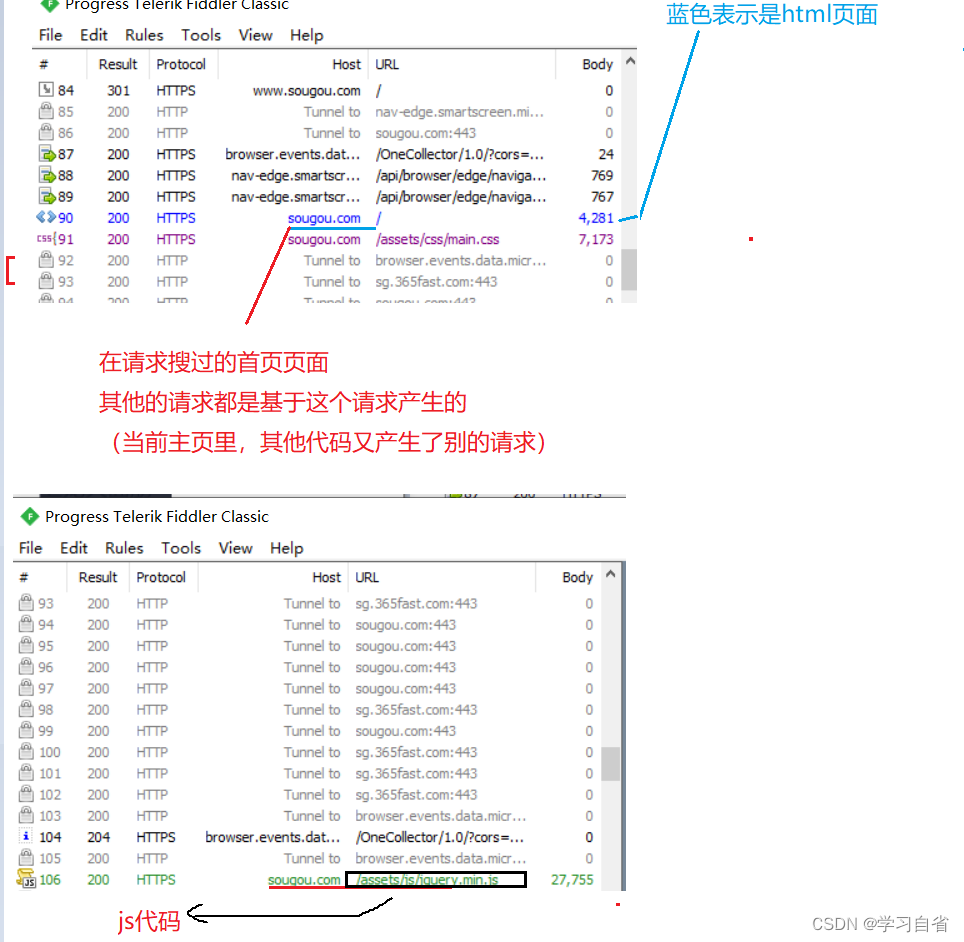Click CSS icon of session 91
This screenshot has width=964, height=942.
(46, 239)
